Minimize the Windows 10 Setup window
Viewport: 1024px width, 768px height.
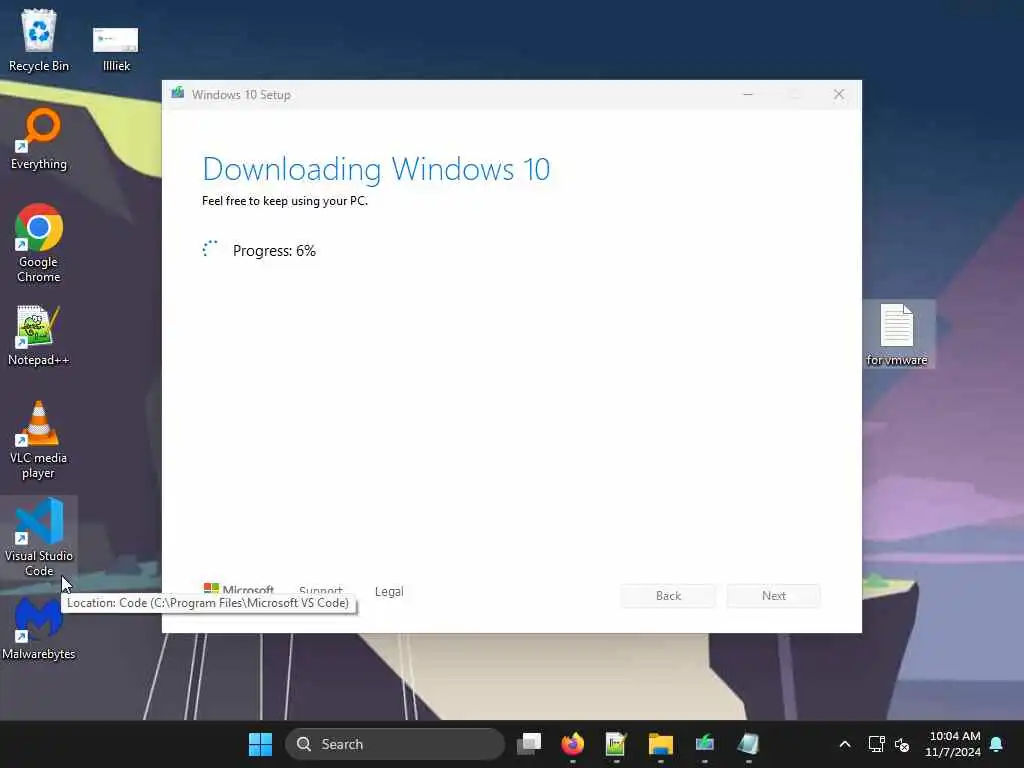[748, 95]
